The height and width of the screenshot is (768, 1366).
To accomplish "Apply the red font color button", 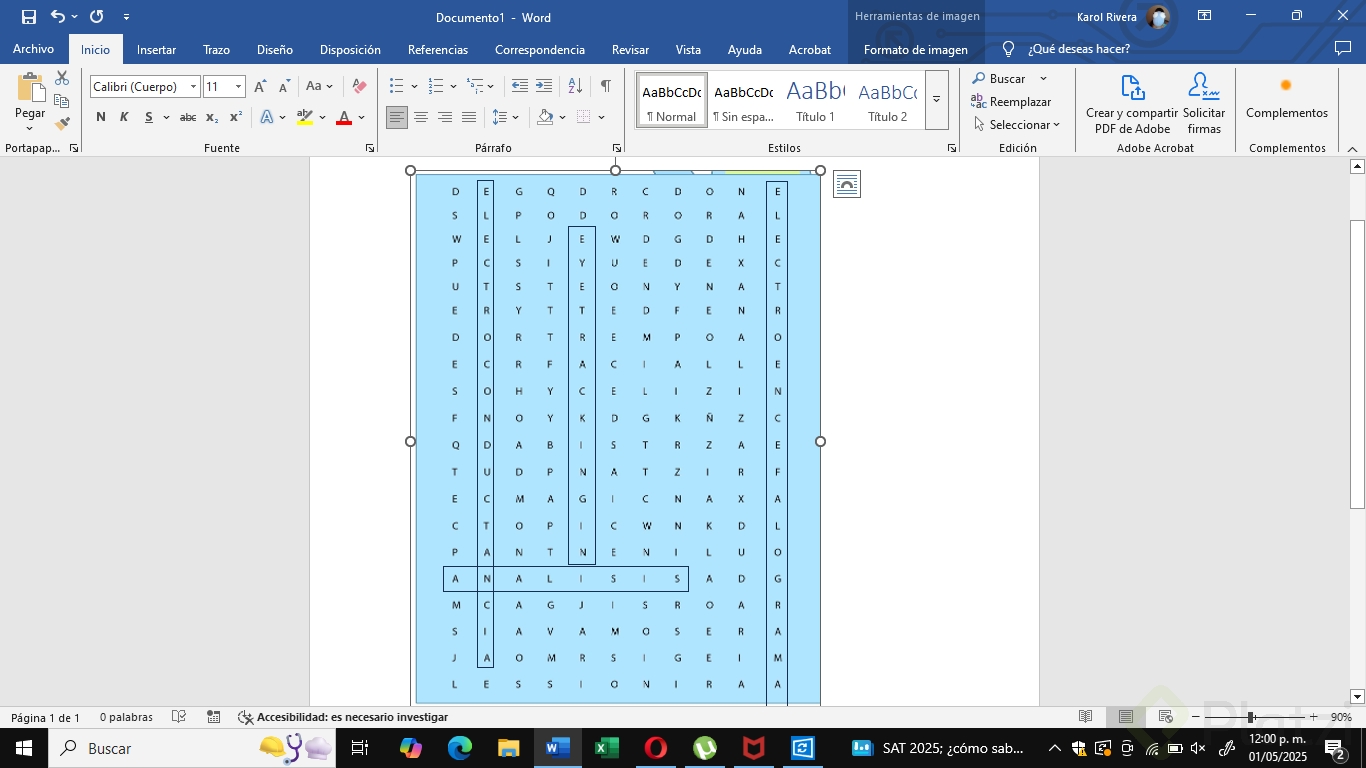I will pos(344,118).
